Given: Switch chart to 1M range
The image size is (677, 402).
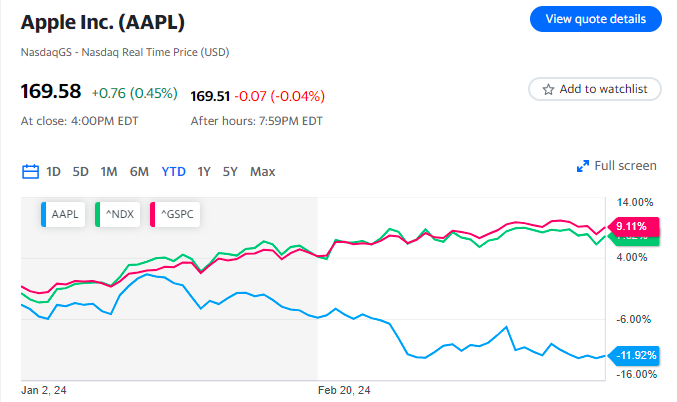Looking at the screenshot, I should click(x=109, y=171).
